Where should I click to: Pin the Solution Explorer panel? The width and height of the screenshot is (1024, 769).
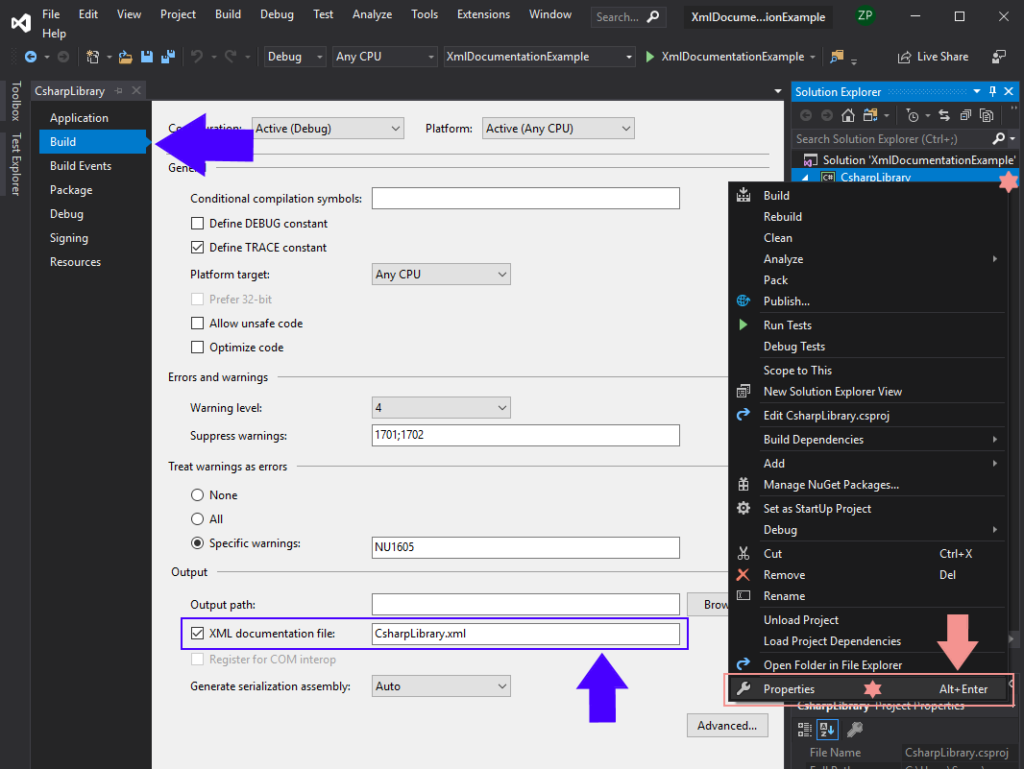[993, 91]
